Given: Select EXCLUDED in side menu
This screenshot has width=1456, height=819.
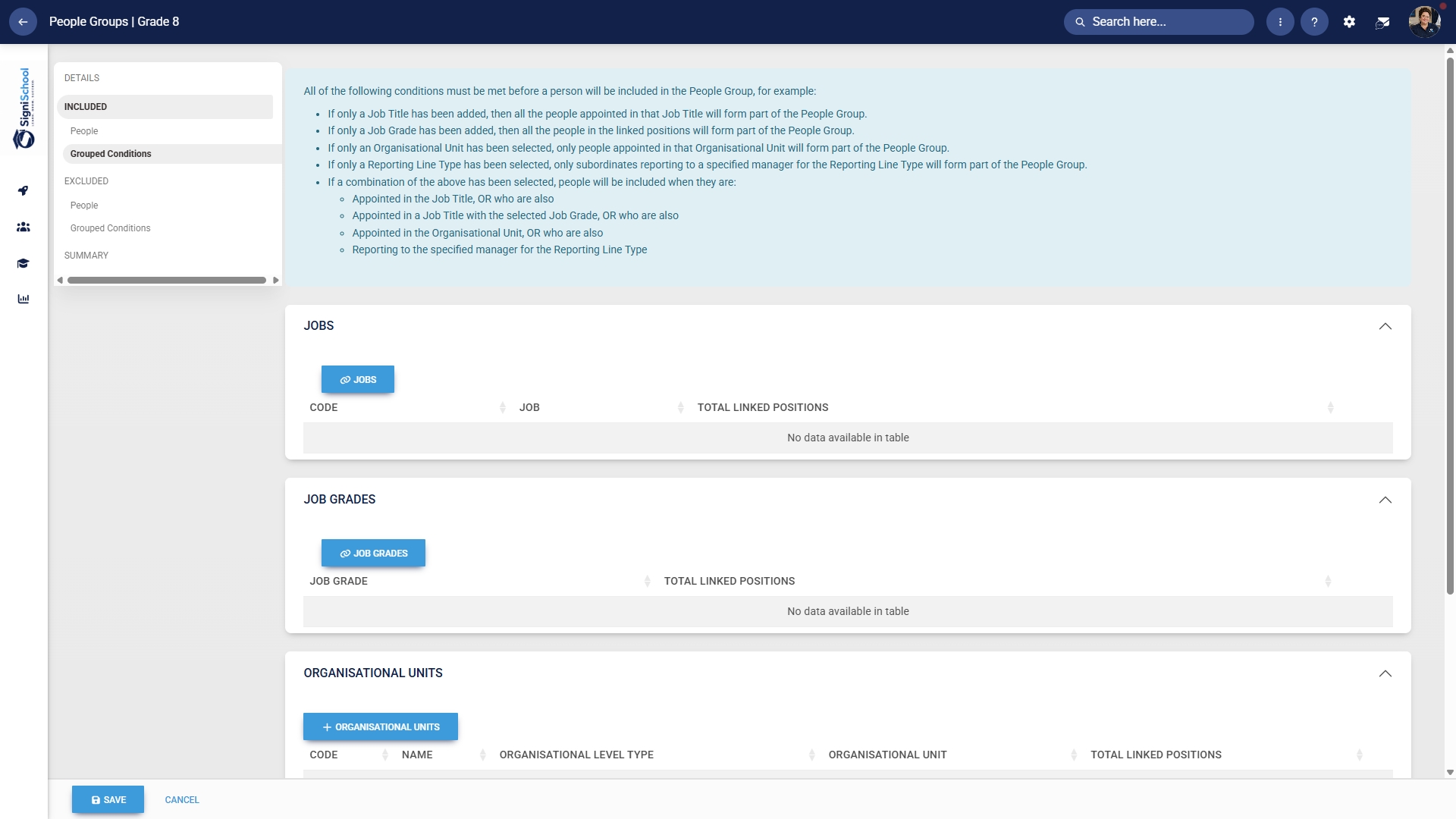Looking at the screenshot, I should coord(86,181).
